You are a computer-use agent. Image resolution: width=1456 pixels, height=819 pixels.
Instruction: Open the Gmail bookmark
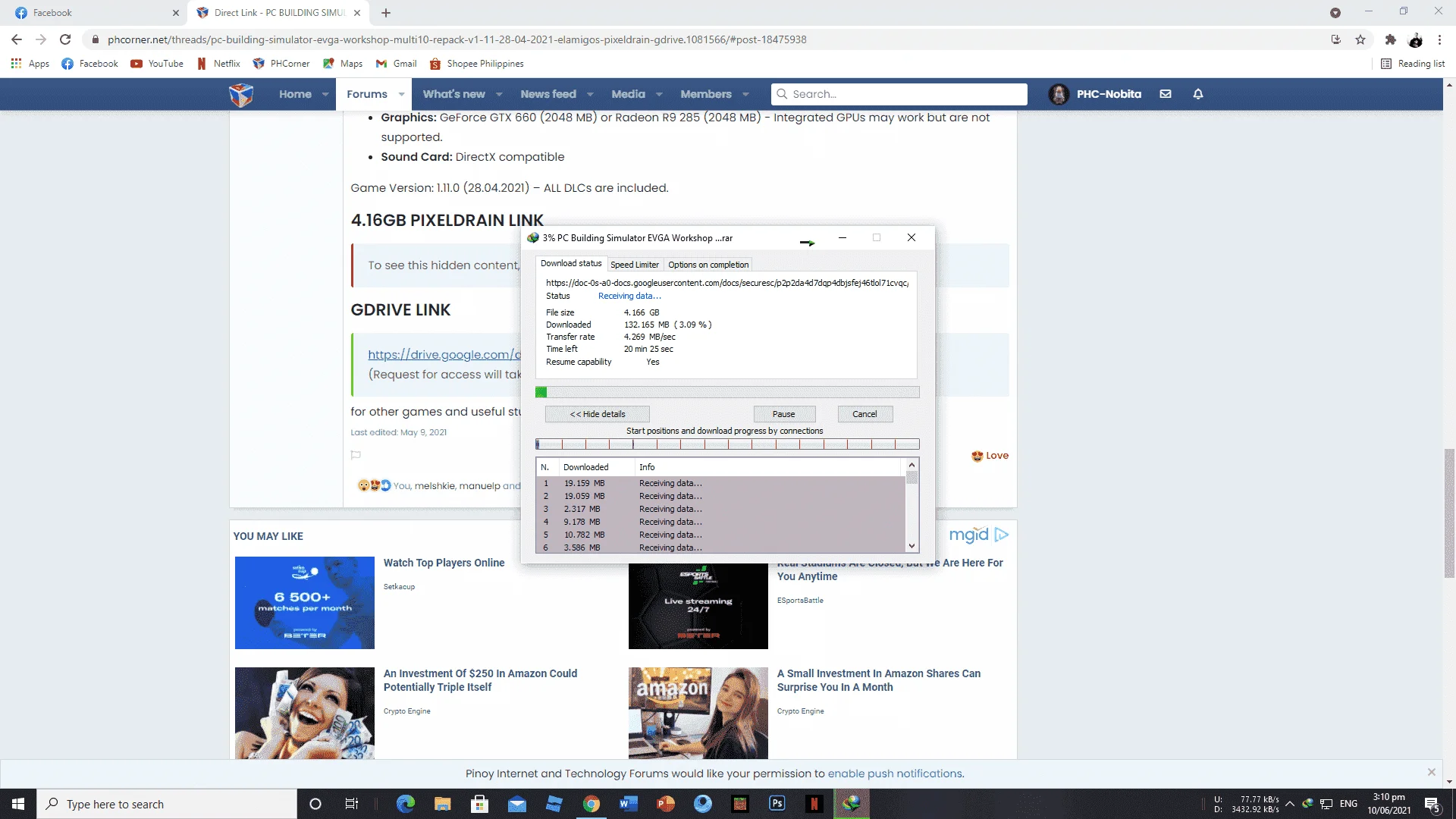[x=397, y=64]
